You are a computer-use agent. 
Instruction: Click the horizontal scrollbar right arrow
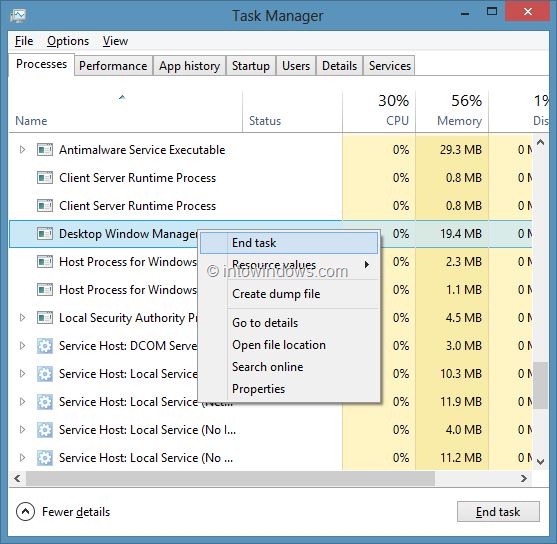click(x=524, y=479)
